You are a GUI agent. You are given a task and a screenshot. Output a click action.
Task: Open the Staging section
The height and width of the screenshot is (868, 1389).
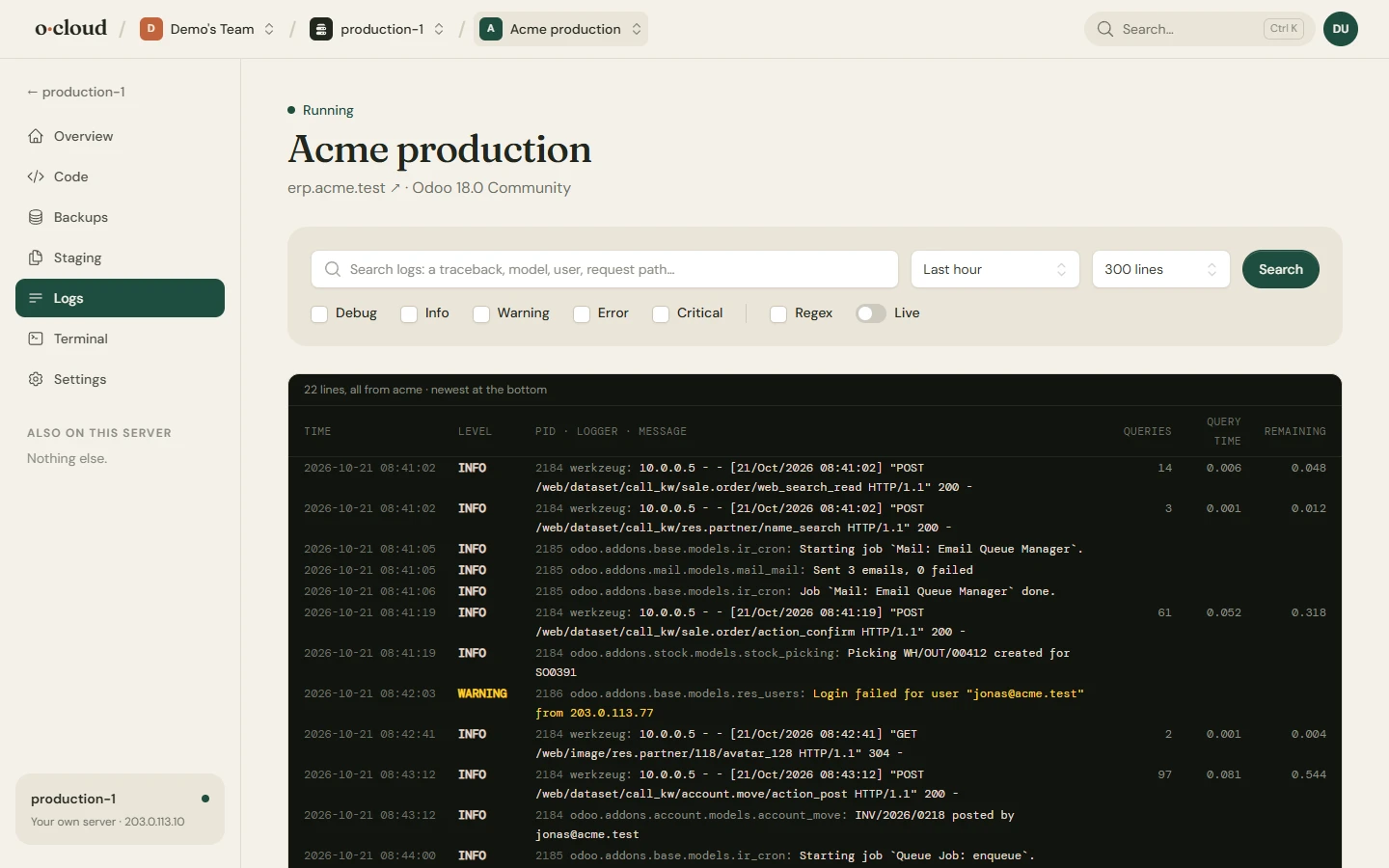[120, 258]
